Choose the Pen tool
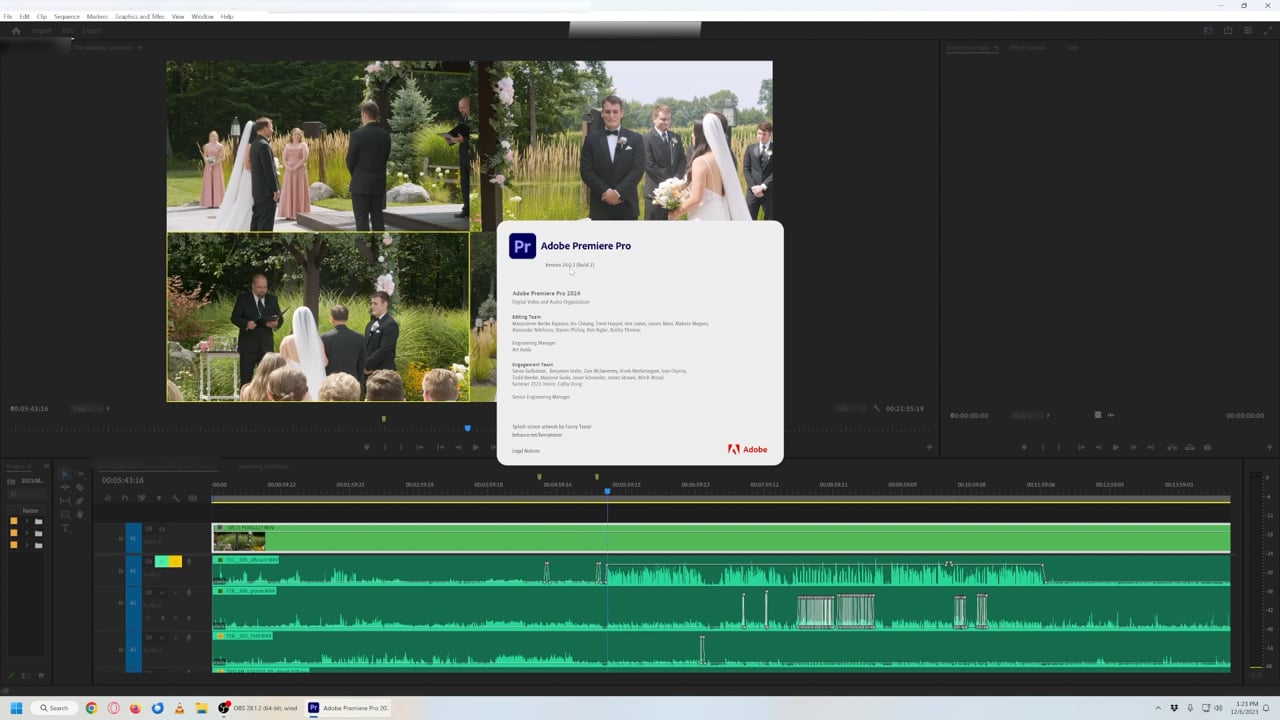This screenshot has height=720, width=1280. [80, 501]
